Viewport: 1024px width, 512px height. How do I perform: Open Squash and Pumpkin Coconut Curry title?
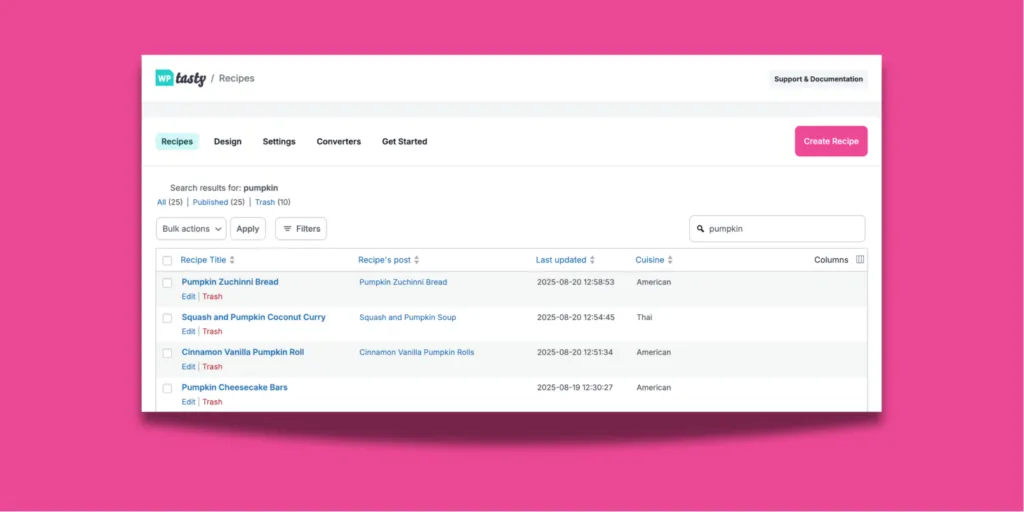pyautogui.click(x=253, y=317)
